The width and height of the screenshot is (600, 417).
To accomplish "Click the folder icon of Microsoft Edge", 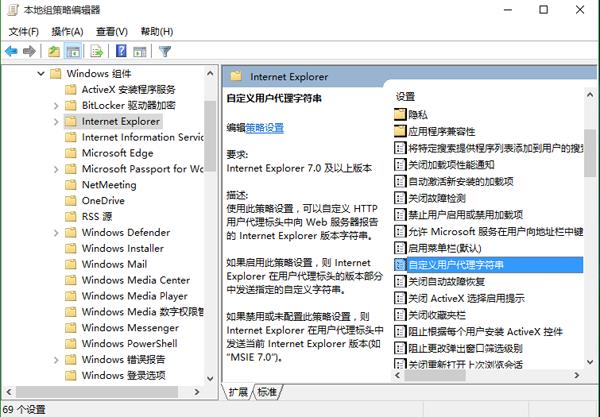I will [x=71, y=153].
